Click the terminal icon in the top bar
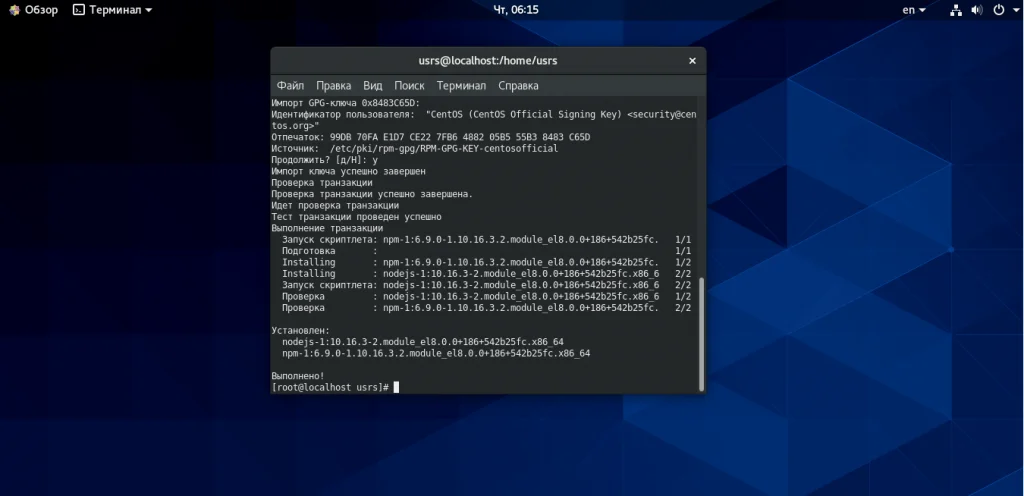 pos(78,10)
